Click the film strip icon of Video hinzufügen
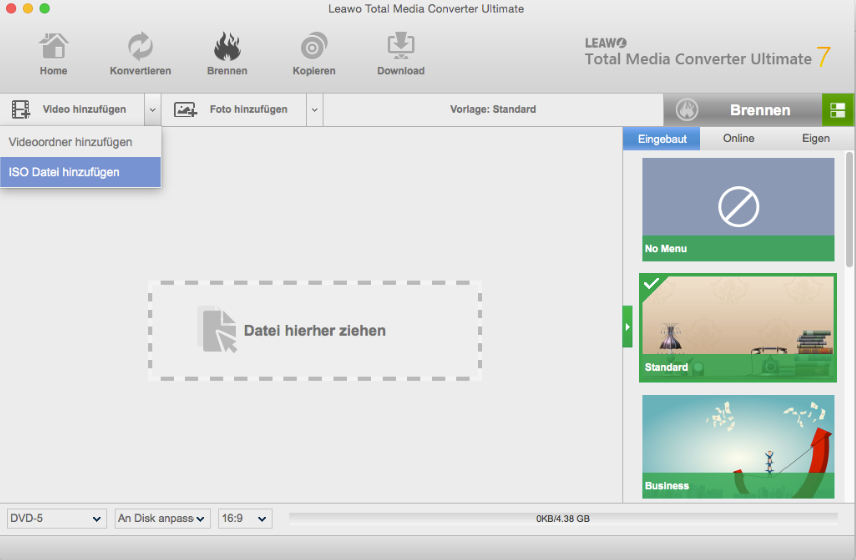This screenshot has height=560, width=856. pyautogui.click(x=21, y=110)
